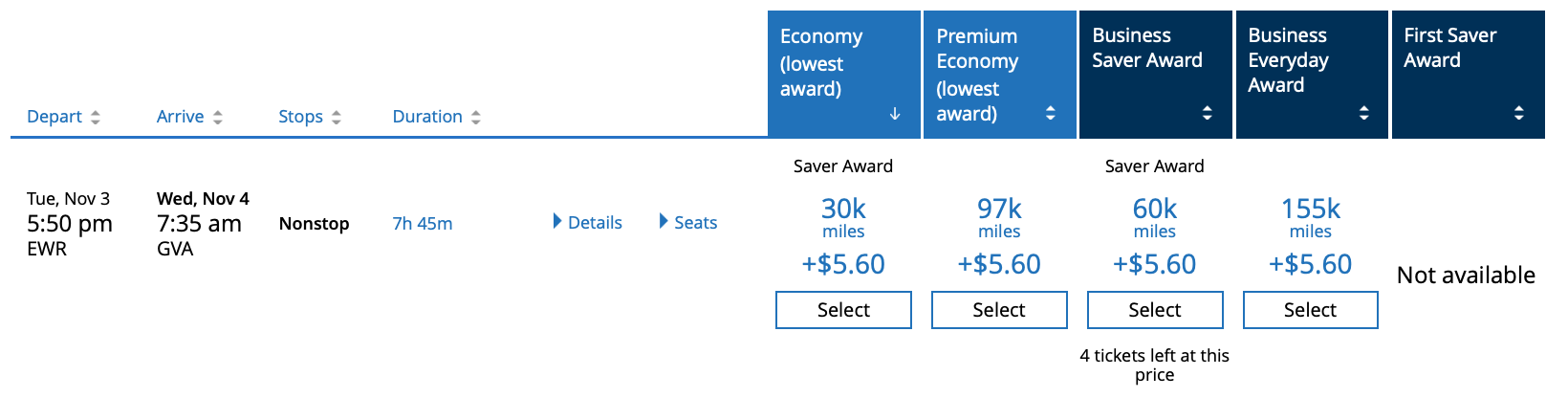
Task: Click the Duration column sort arrows
Action: [475, 117]
